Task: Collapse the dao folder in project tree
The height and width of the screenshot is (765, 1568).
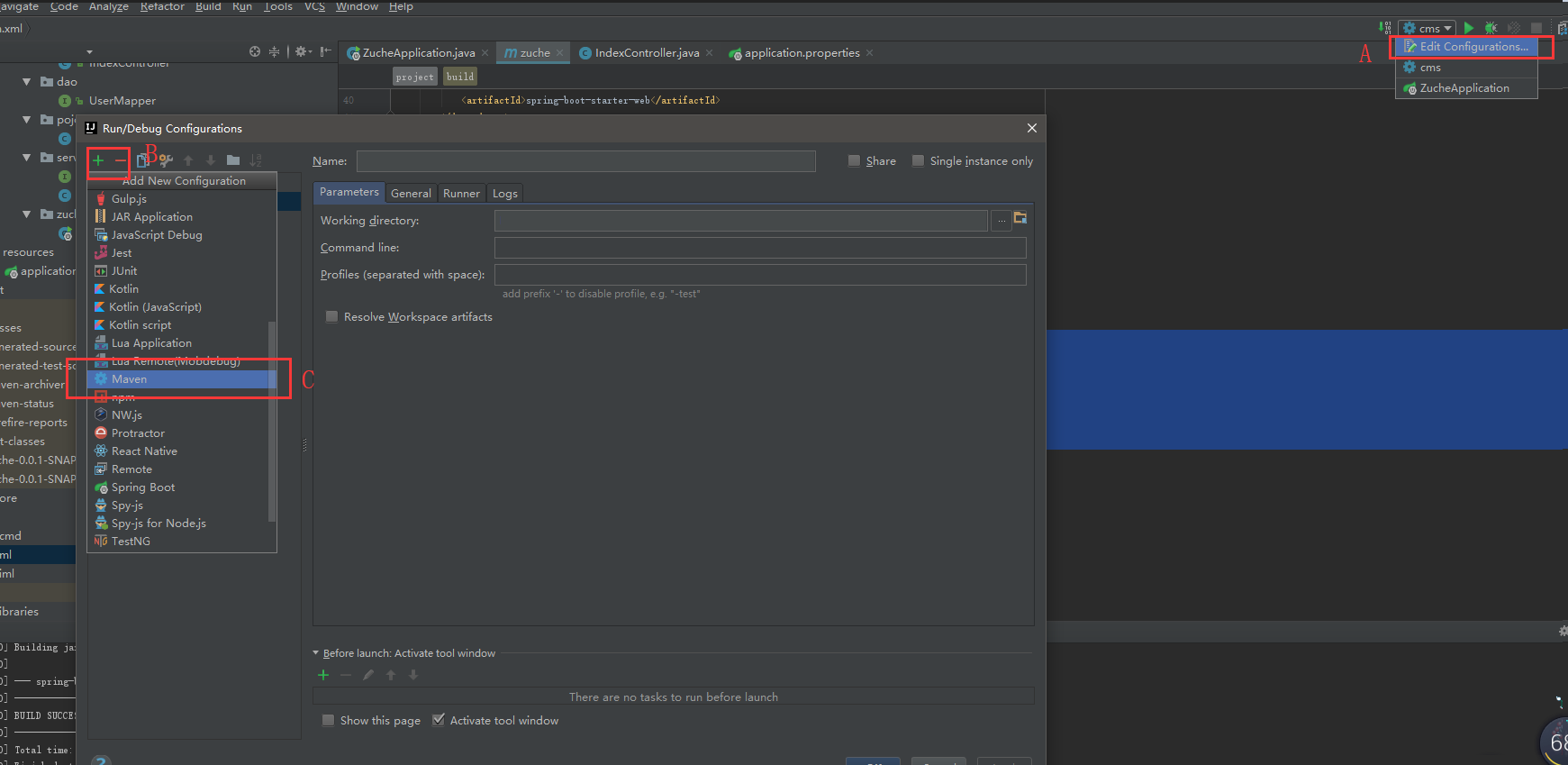Action: 27,82
